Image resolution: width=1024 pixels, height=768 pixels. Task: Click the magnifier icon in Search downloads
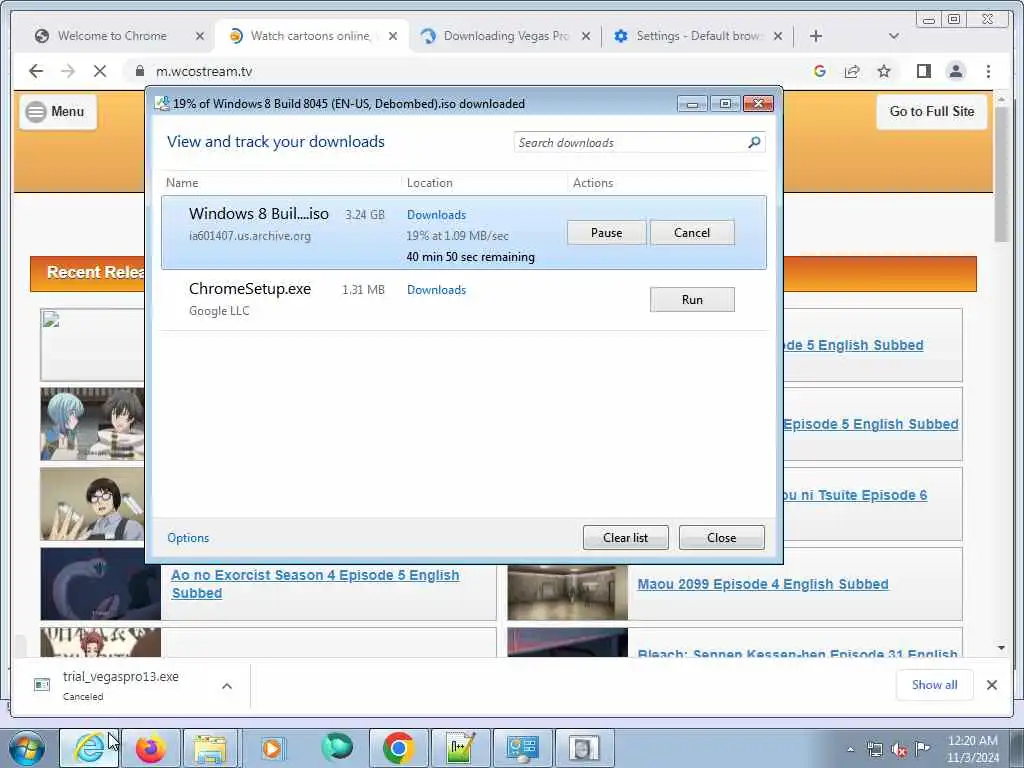coord(754,142)
